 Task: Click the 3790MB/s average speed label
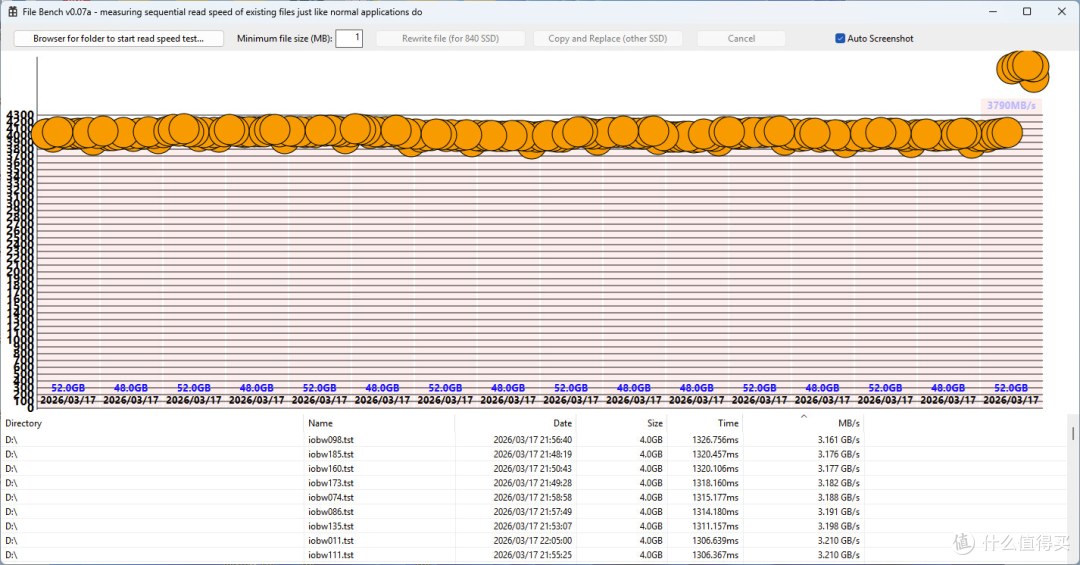(1010, 105)
